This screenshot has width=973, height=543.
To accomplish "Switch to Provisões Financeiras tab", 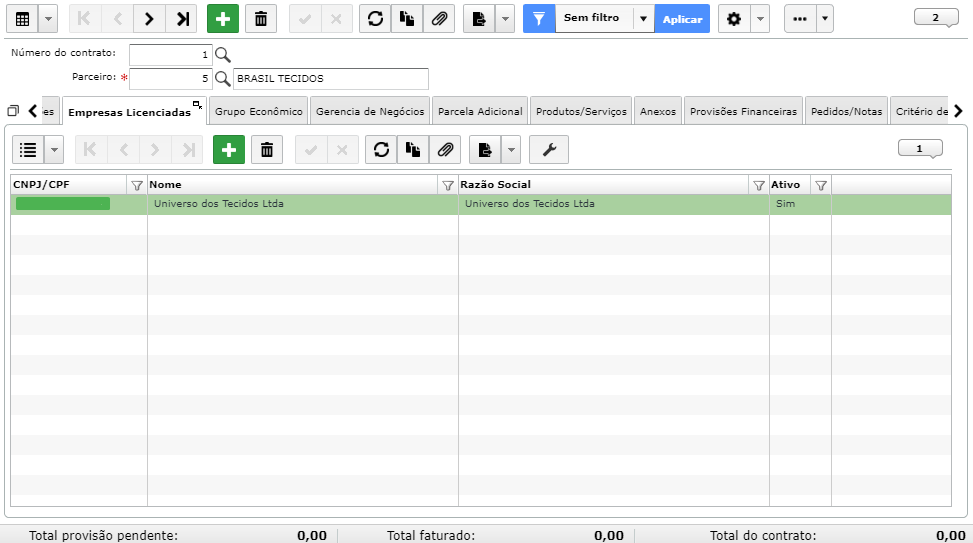I will tap(743, 112).
